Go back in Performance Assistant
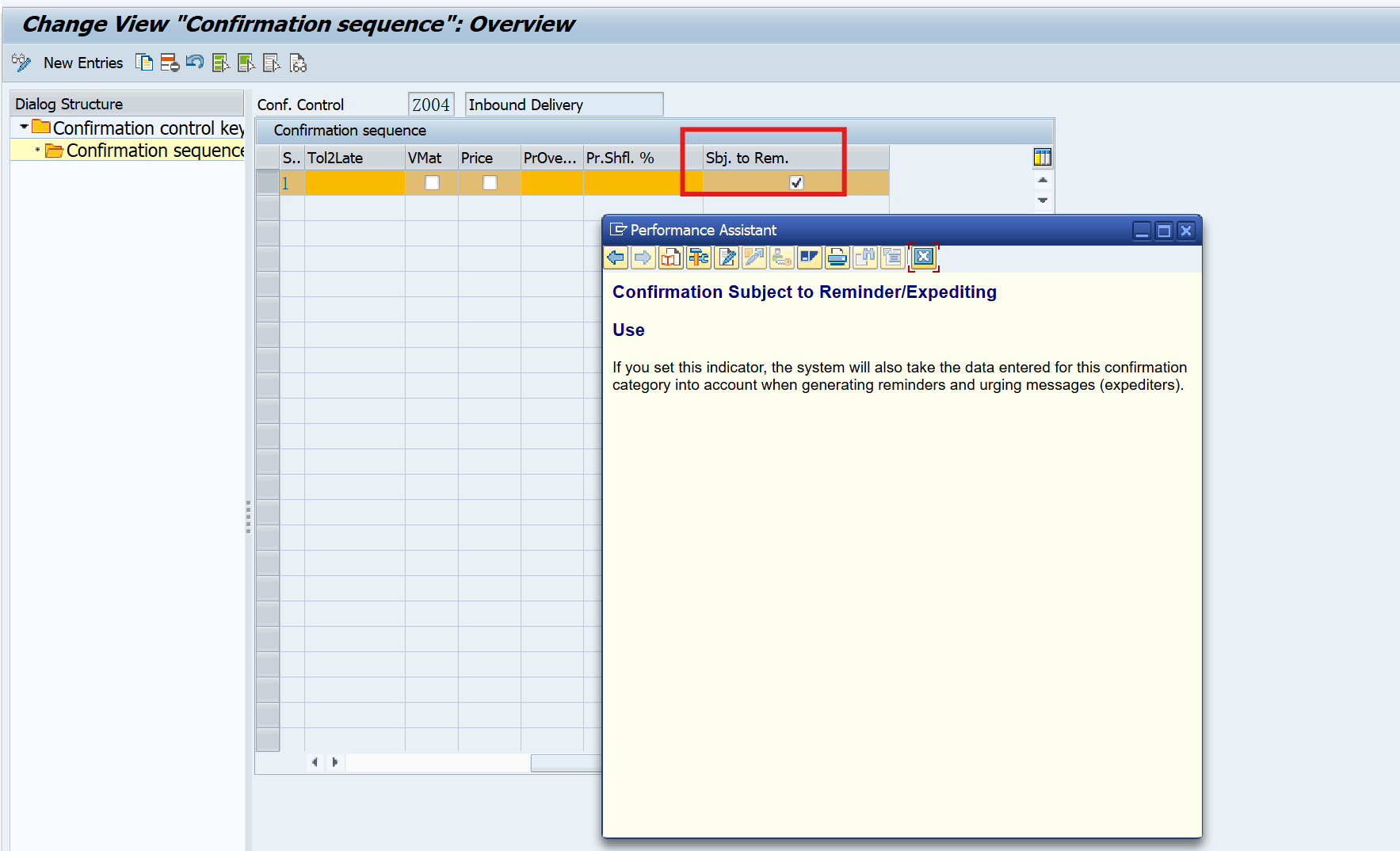This screenshot has width=1400, height=851. (x=616, y=257)
